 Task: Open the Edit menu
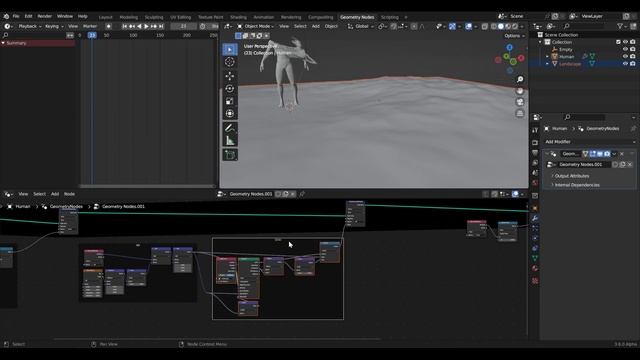pos(28,16)
